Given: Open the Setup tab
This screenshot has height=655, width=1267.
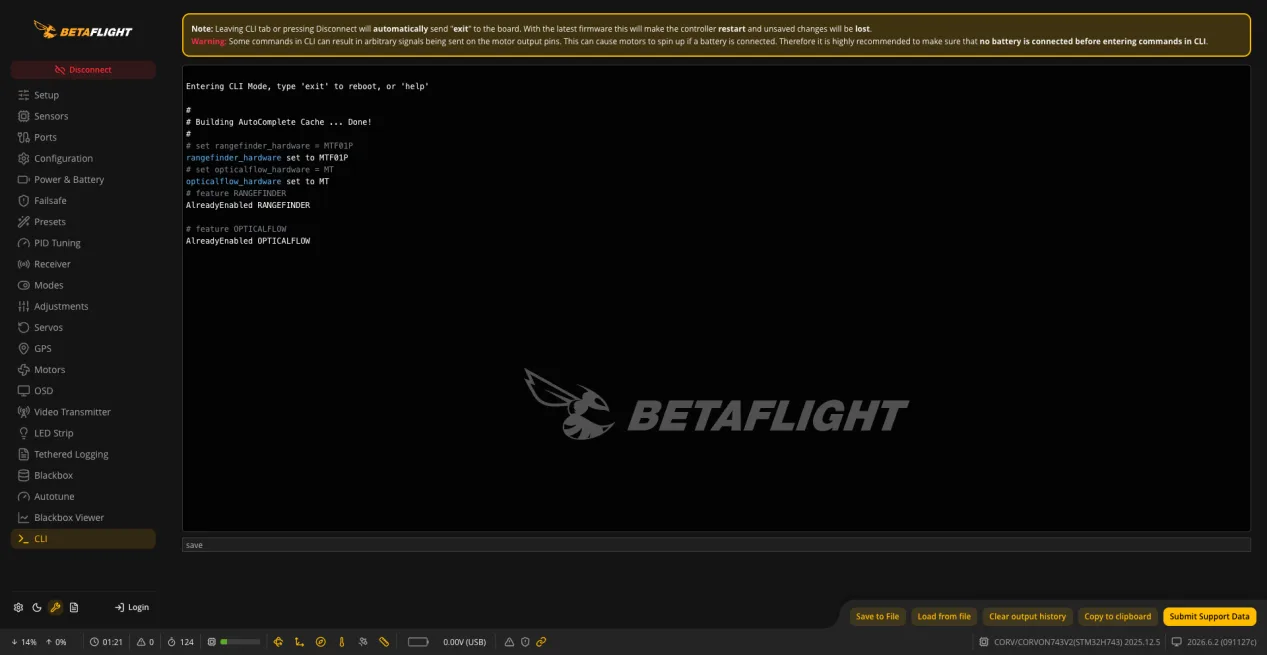Looking at the screenshot, I should 83,95.
